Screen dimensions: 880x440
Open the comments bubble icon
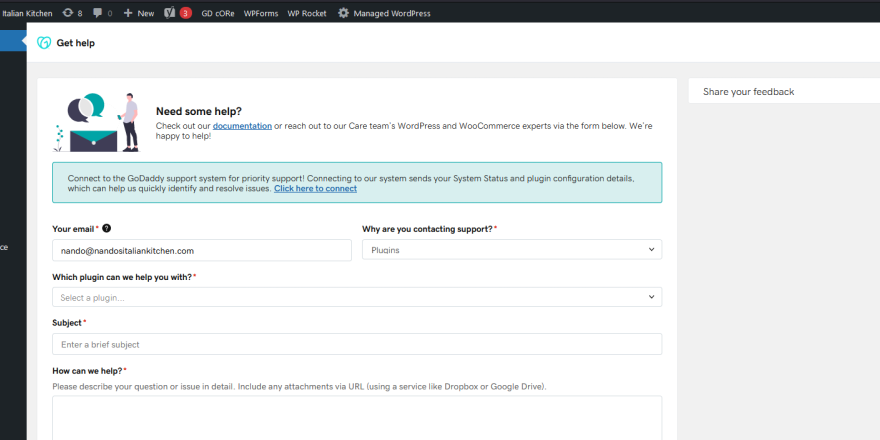click(97, 13)
